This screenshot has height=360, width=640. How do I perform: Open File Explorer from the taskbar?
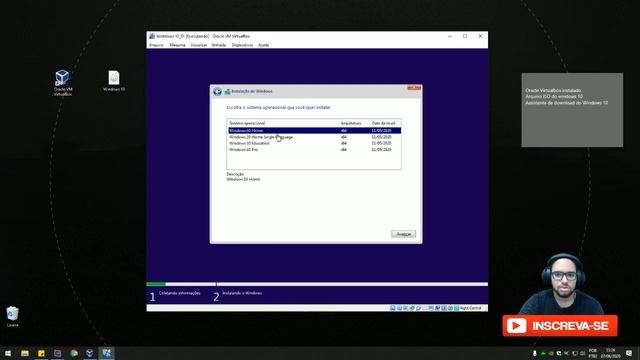tap(25, 353)
